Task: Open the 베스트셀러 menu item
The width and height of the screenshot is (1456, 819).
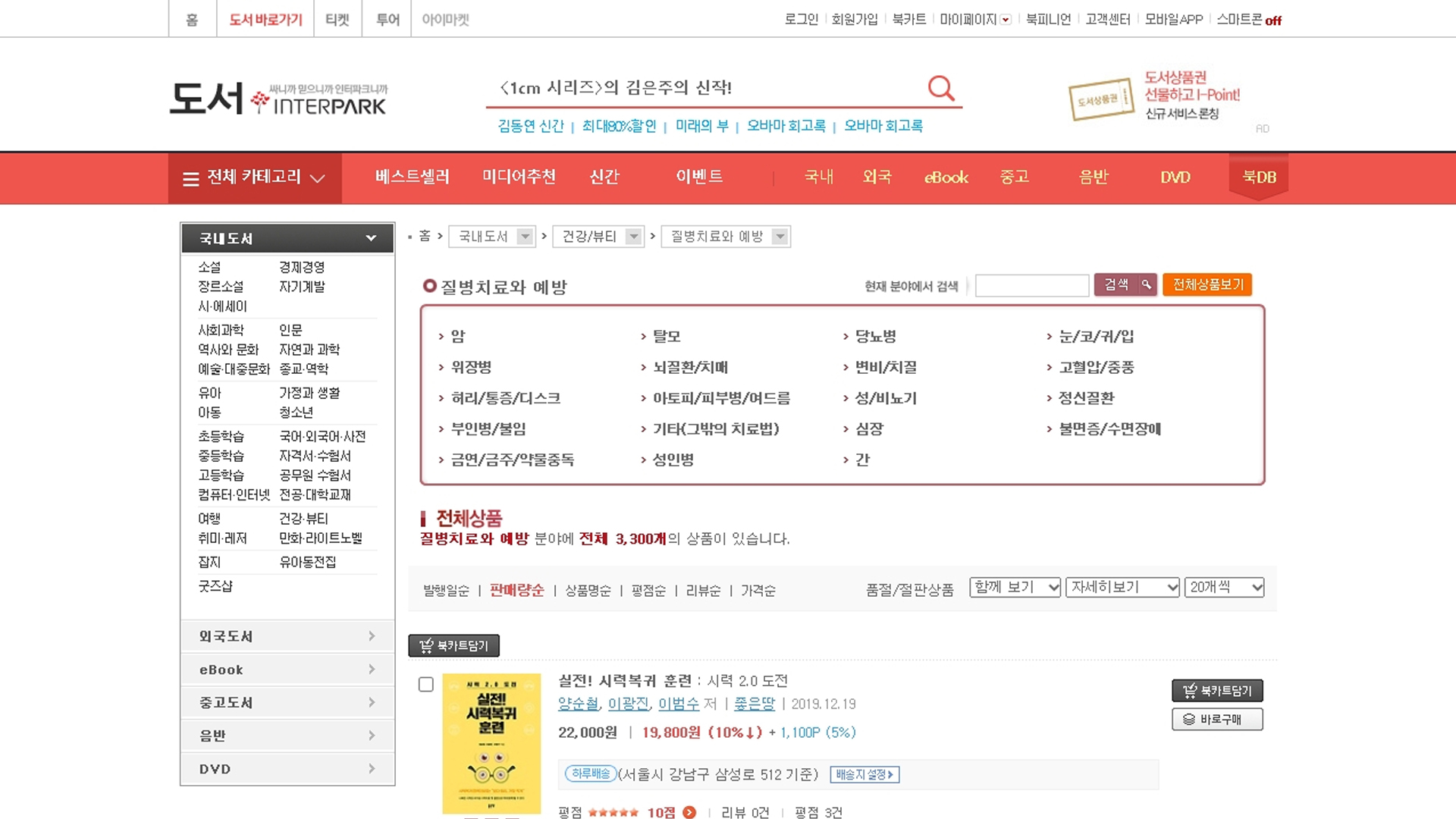Action: click(412, 177)
